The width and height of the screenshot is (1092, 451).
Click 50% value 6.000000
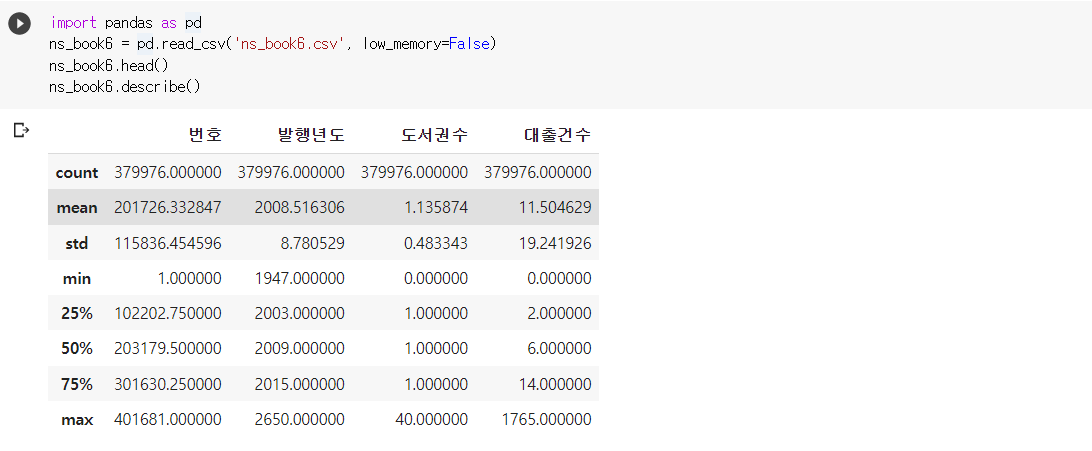[x=558, y=349]
